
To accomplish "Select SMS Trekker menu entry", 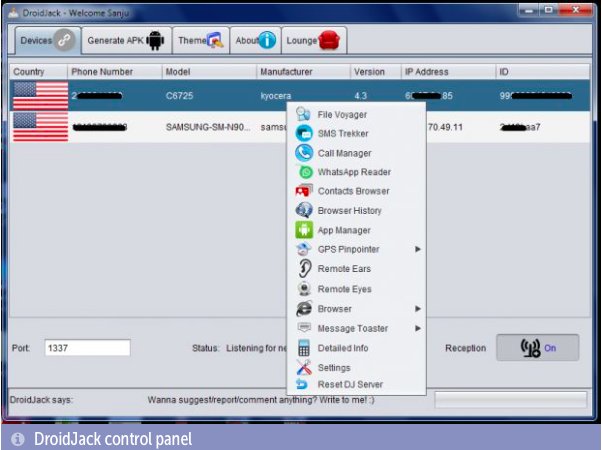I will point(356,133).
